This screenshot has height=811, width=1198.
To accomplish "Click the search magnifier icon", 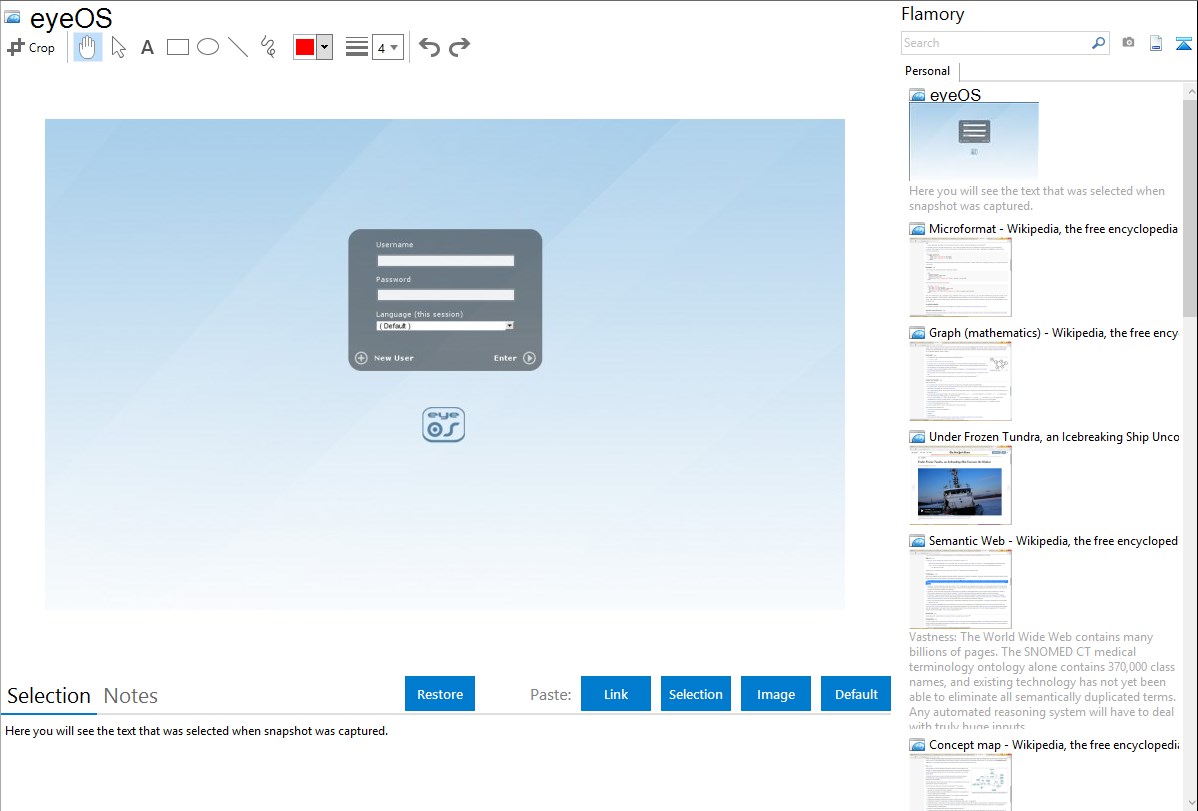I will [1099, 43].
